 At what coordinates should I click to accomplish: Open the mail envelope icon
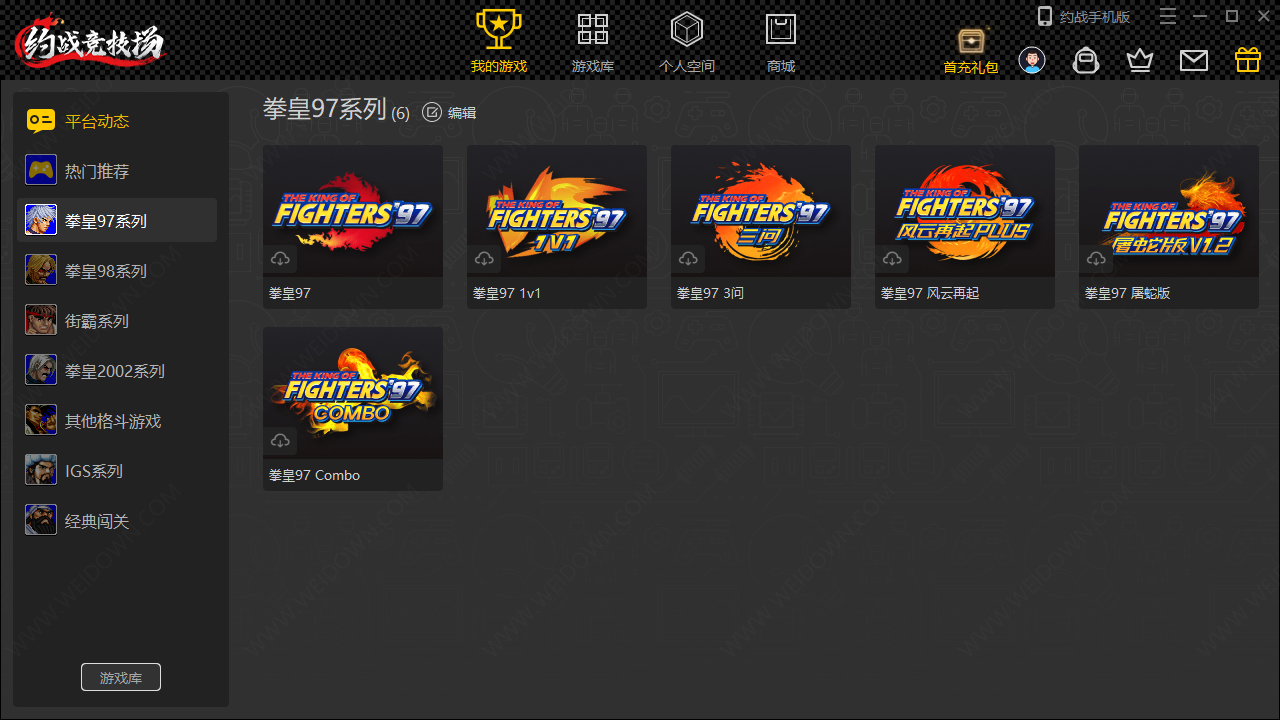point(1193,60)
